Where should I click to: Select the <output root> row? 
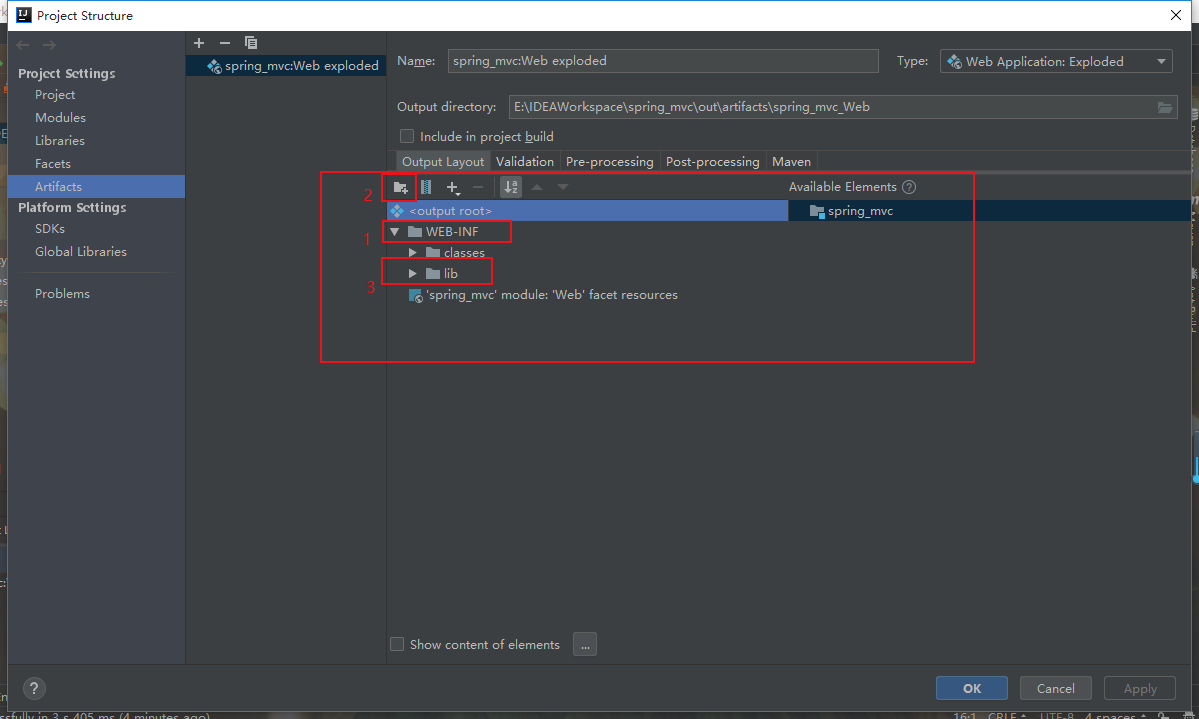pos(587,211)
